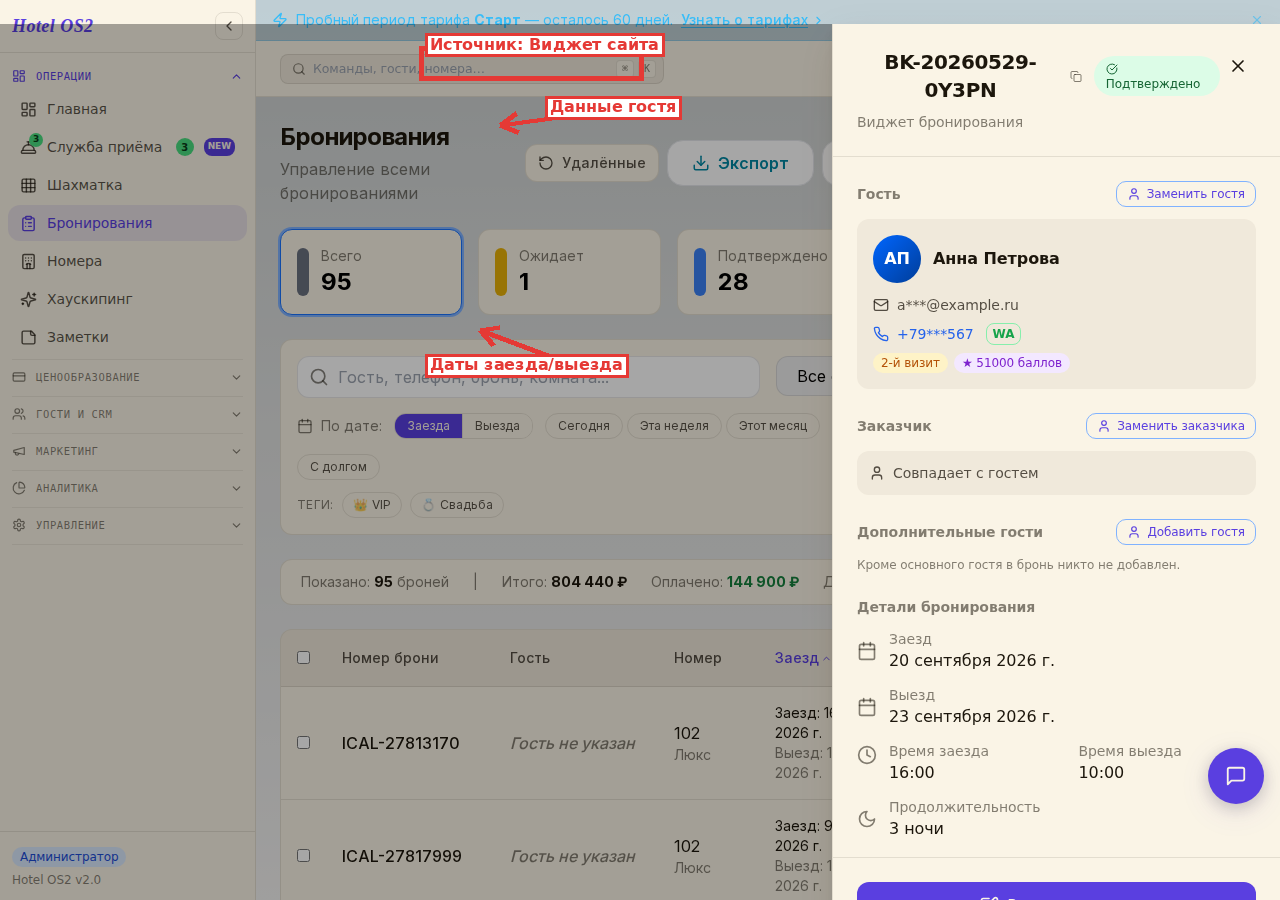1280x900 pixels.
Task: Select the Подтверждено 28 stat card
Action: pos(755,272)
